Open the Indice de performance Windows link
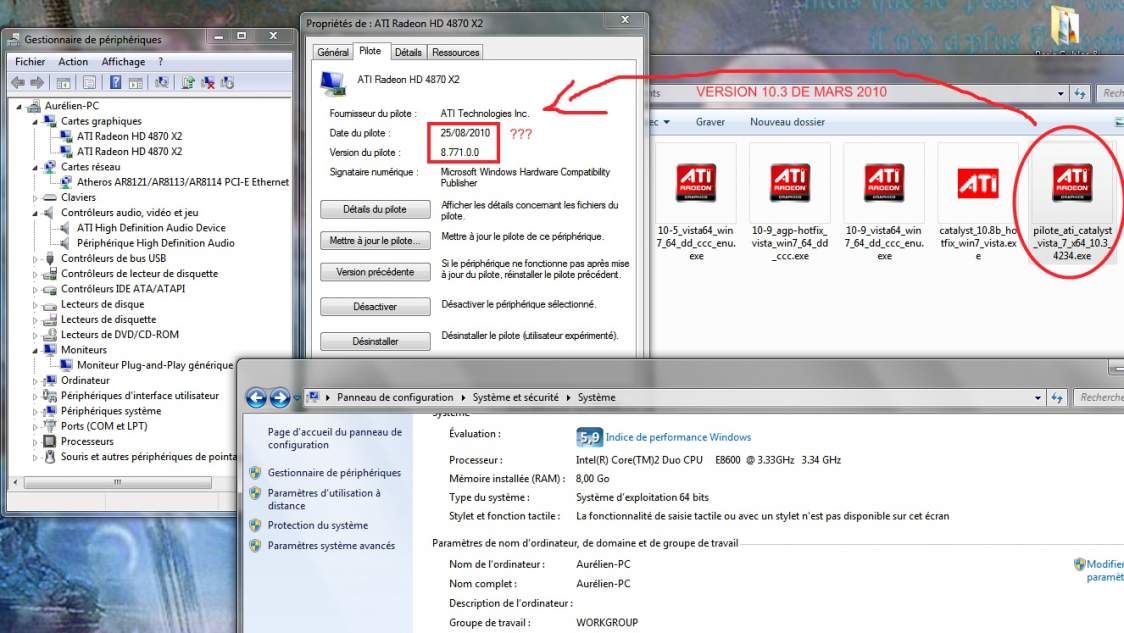The image size is (1124, 633). [x=678, y=437]
